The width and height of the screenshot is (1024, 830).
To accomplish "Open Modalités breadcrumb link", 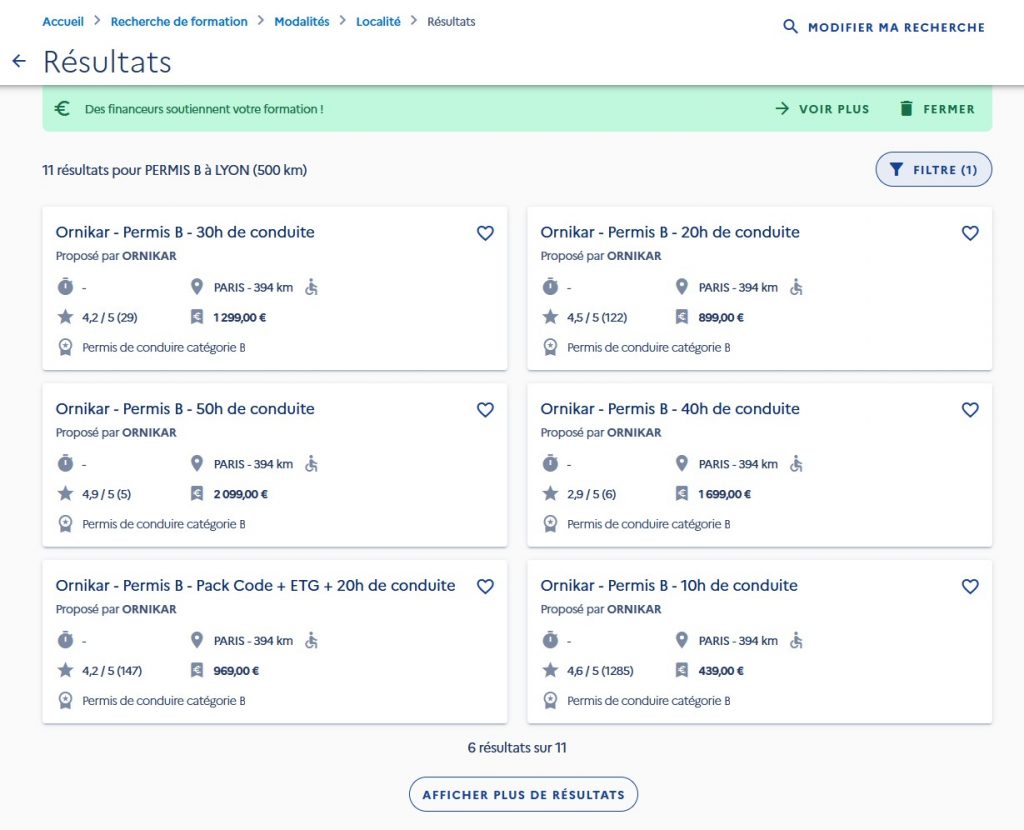I will pos(302,22).
